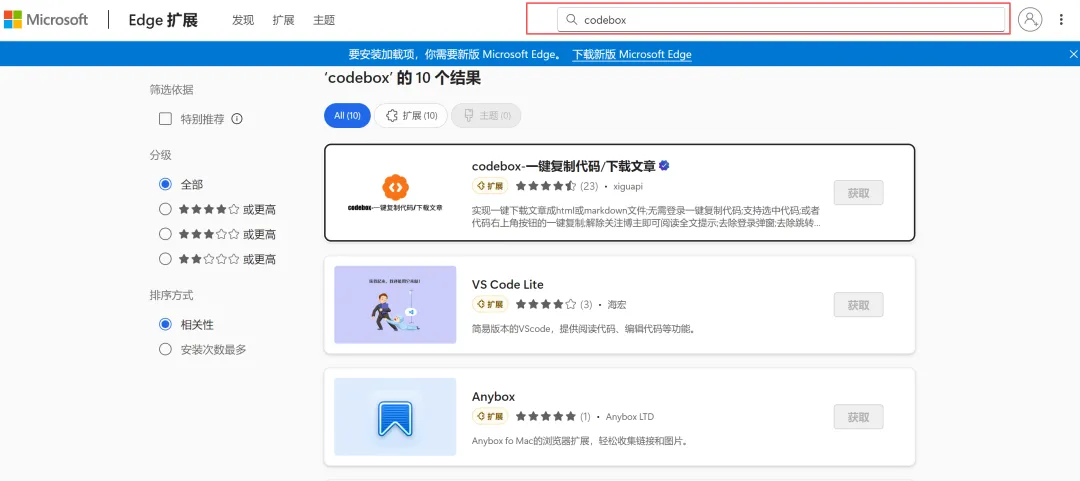Open the 扩展 navigation item in header
Screen dimensions: 1080x481
(x=283, y=20)
